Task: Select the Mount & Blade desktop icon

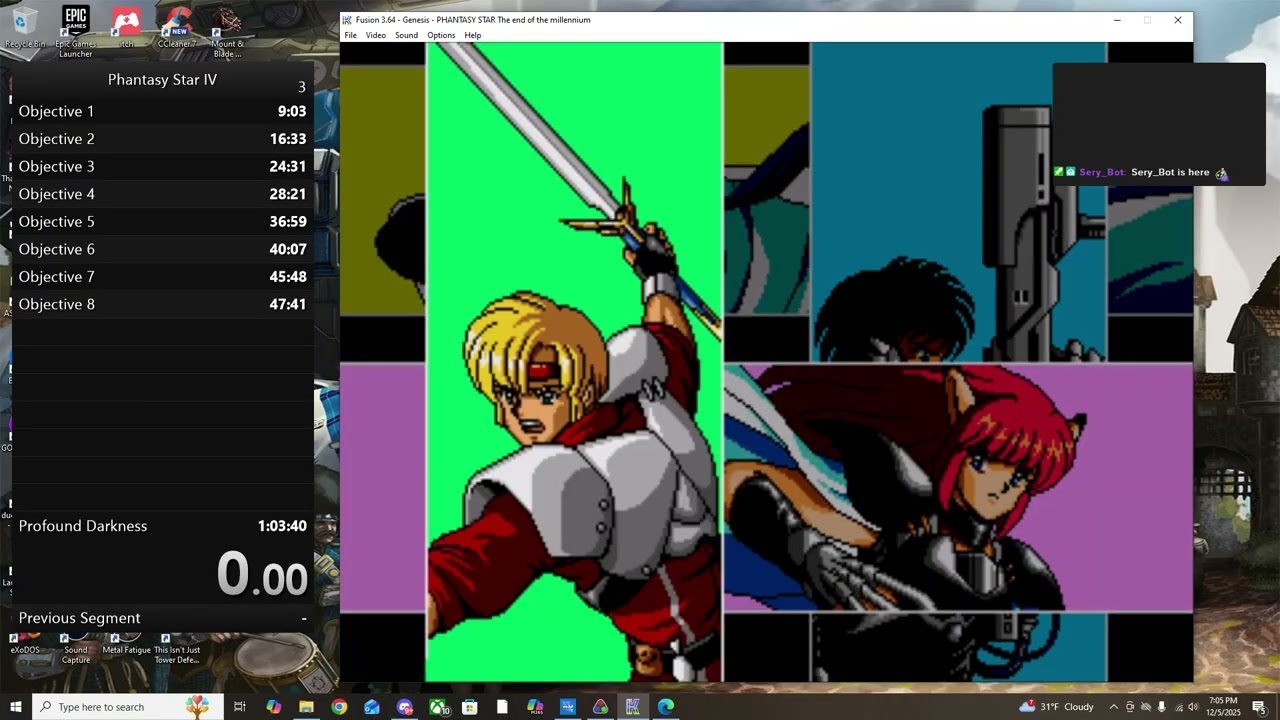Action: pos(227,30)
